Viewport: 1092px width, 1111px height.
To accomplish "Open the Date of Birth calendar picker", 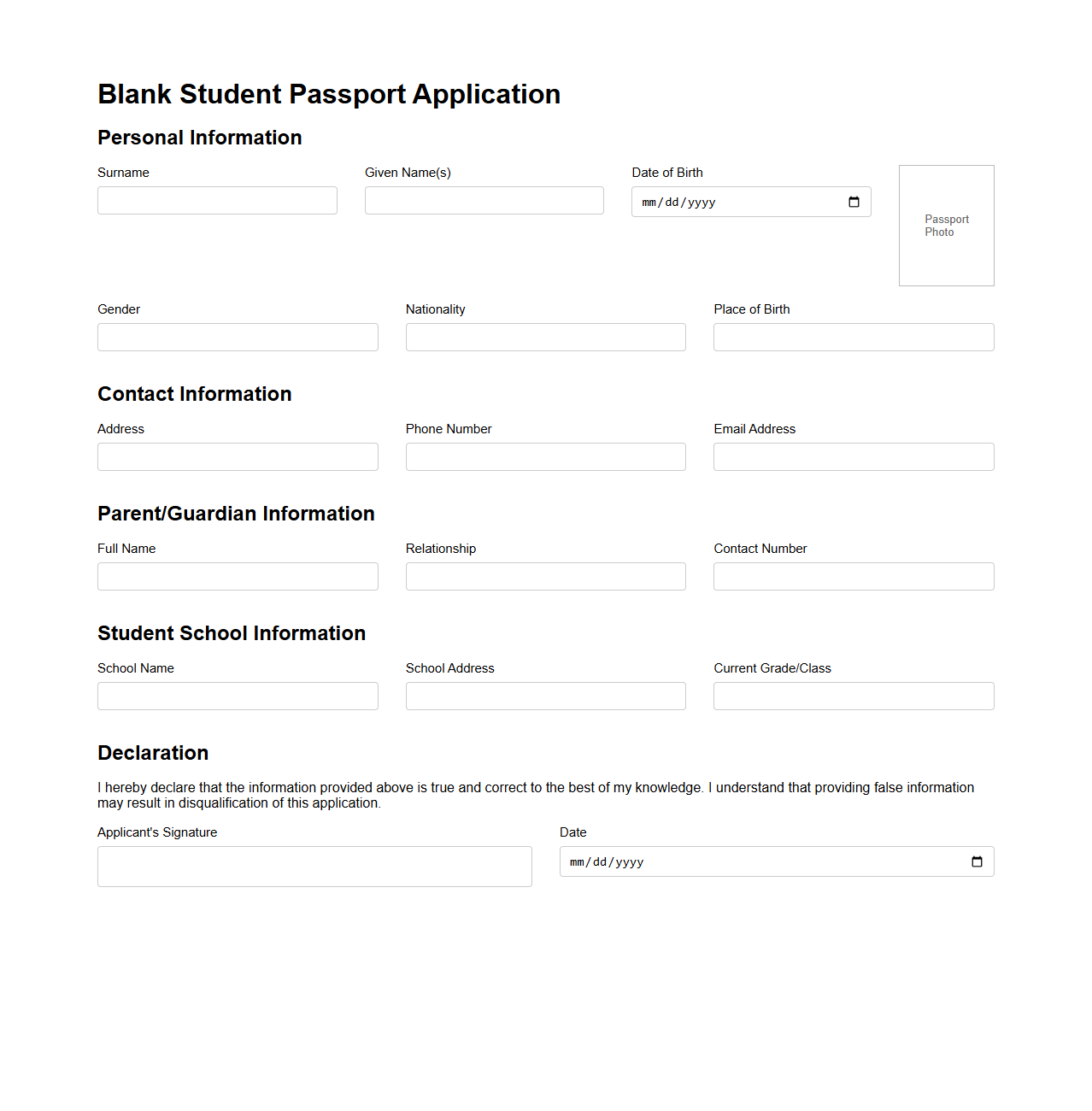I will click(854, 202).
